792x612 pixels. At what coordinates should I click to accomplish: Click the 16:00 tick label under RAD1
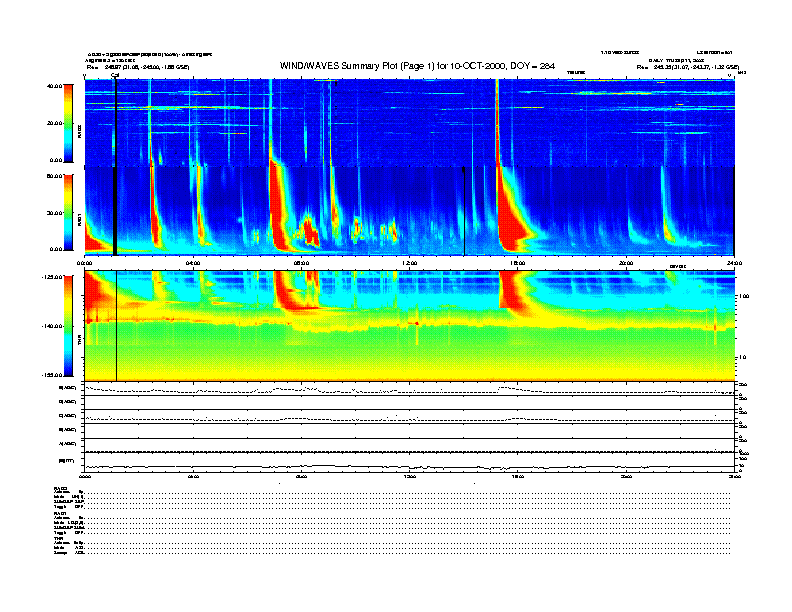(x=518, y=263)
